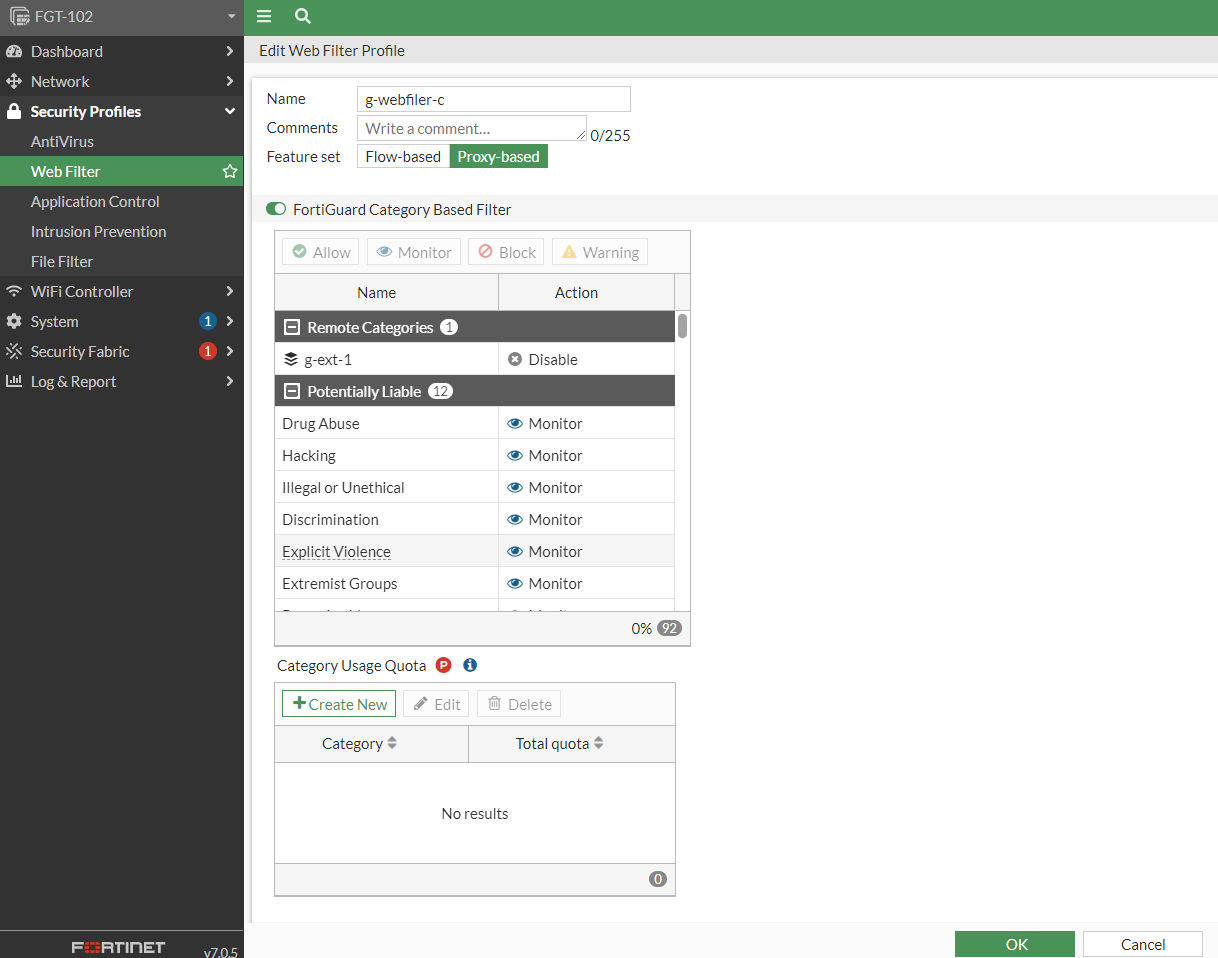Click the red Security Fabric notification badge
Viewport: 1218px width, 958px height.
(208, 351)
